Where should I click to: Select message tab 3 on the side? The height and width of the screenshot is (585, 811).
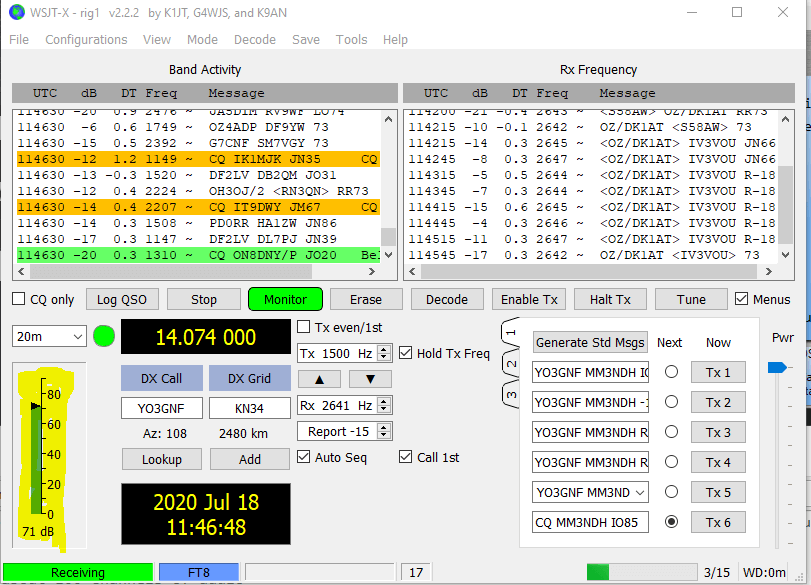pos(510,395)
